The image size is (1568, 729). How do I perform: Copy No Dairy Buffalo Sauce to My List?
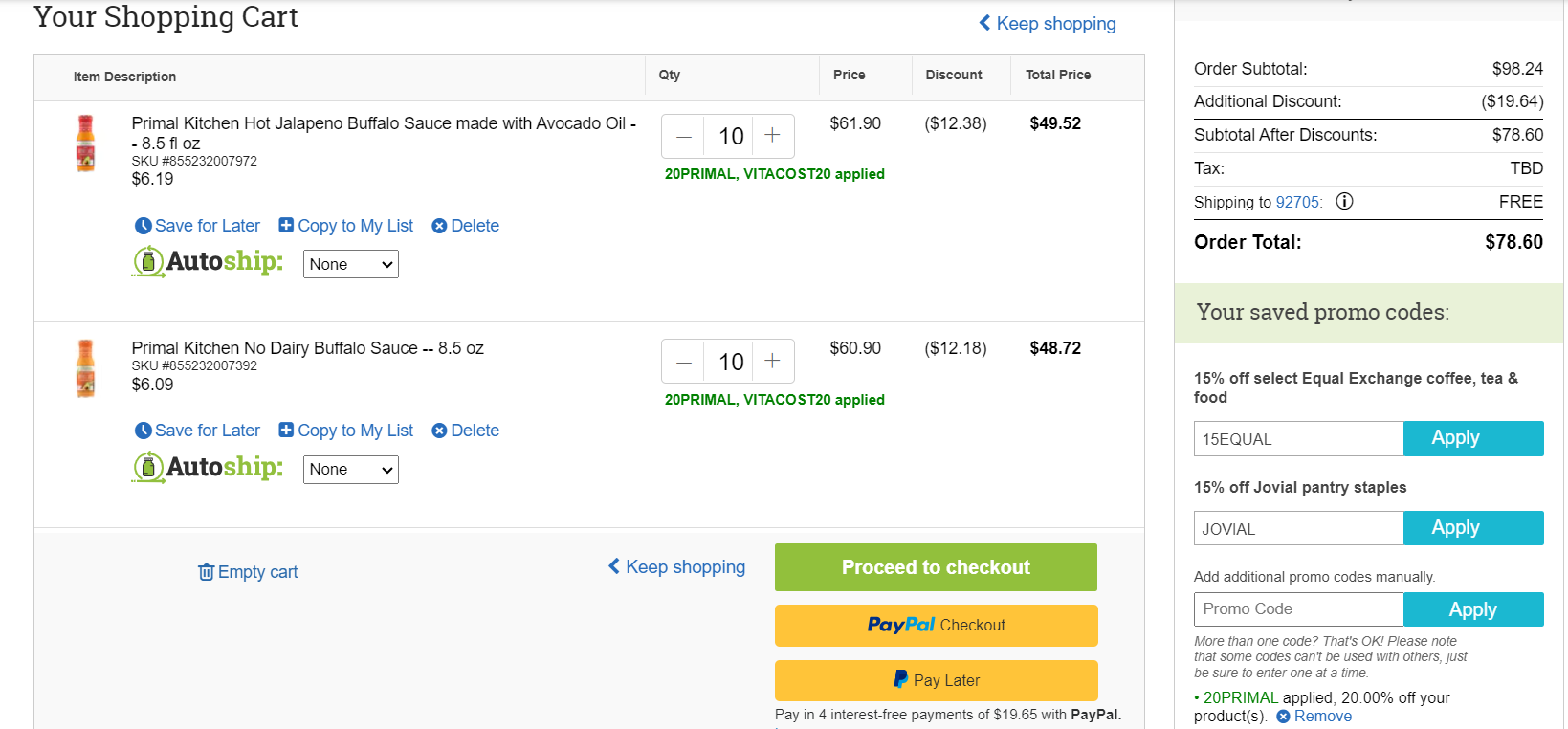click(345, 431)
